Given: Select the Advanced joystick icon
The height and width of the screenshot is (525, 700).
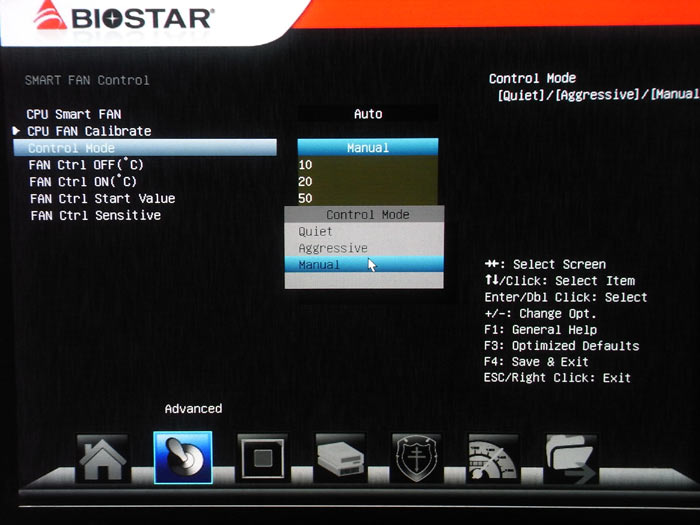Looking at the screenshot, I should click(183, 459).
